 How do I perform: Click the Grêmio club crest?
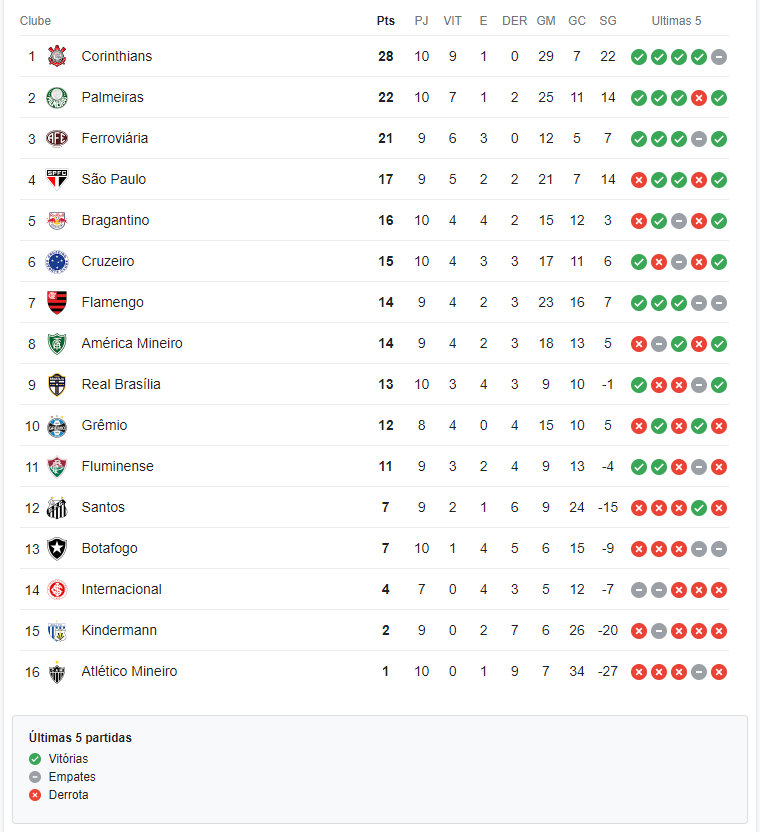[57, 426]
